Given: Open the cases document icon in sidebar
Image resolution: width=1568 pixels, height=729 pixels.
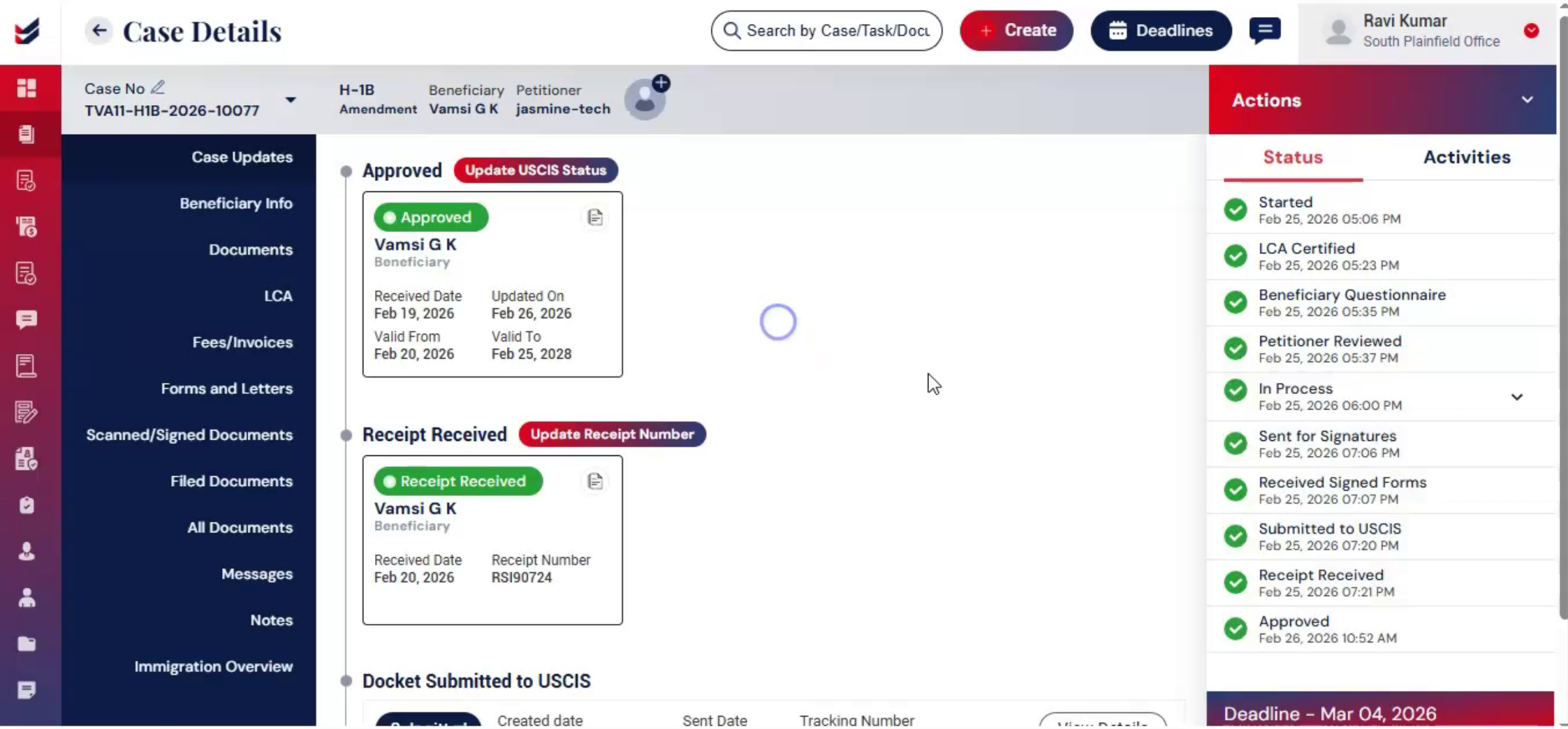Looking at the screenshot, I should (27, 134).
